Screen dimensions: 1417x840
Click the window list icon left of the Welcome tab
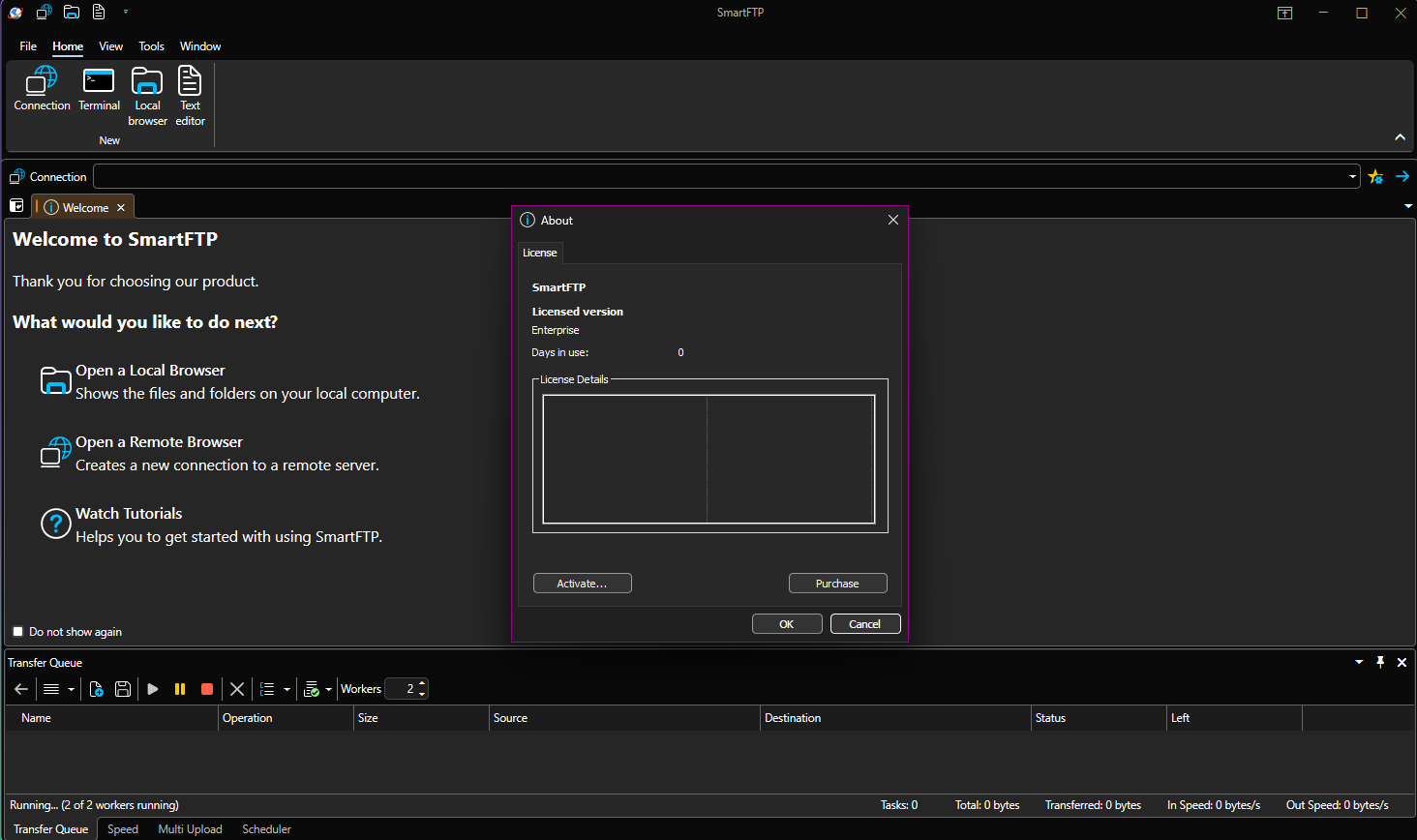coord(16,206)
